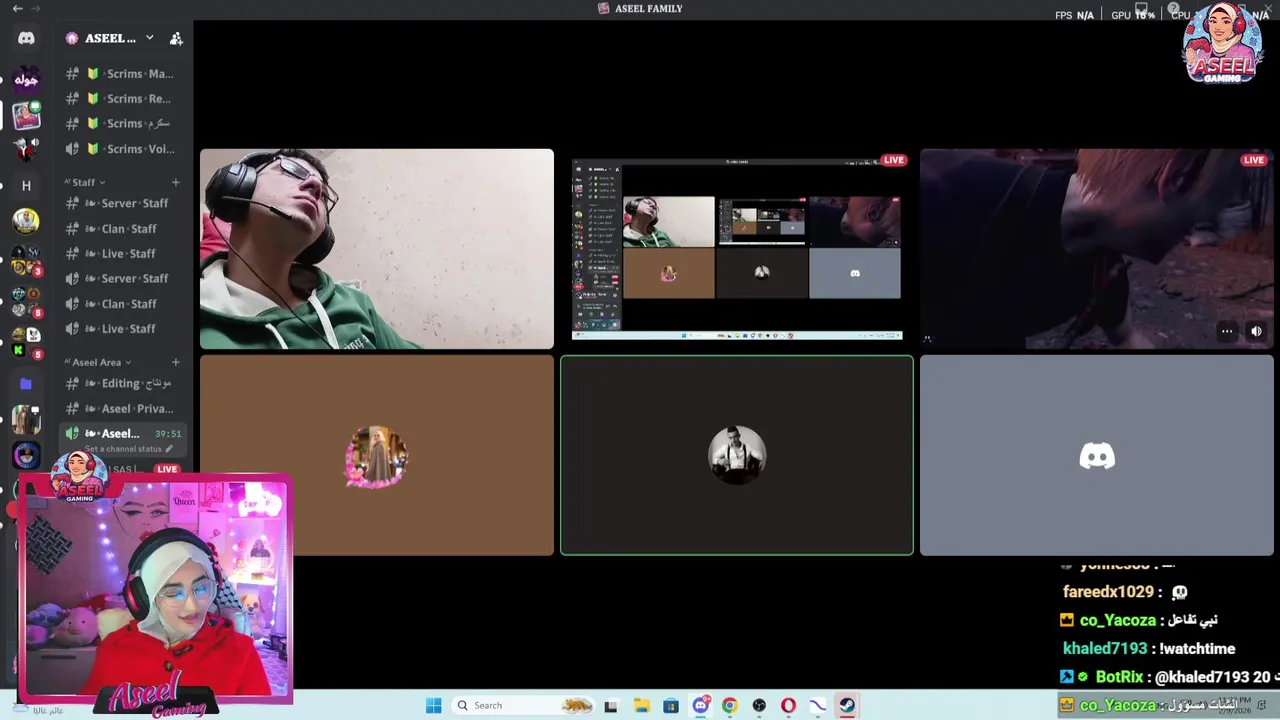Join Scrims Voi... voice channel

tap(124, 148)
